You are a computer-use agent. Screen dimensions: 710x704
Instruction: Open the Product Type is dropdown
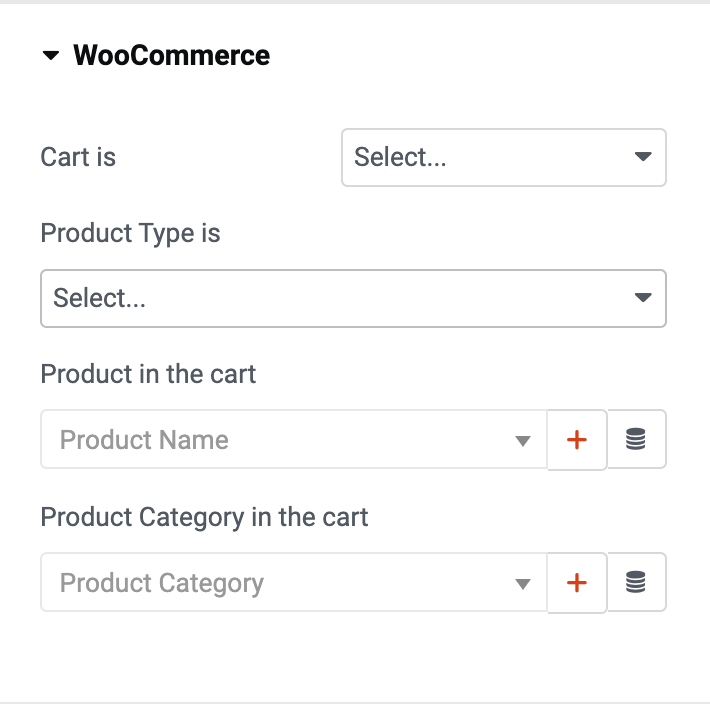353,298
